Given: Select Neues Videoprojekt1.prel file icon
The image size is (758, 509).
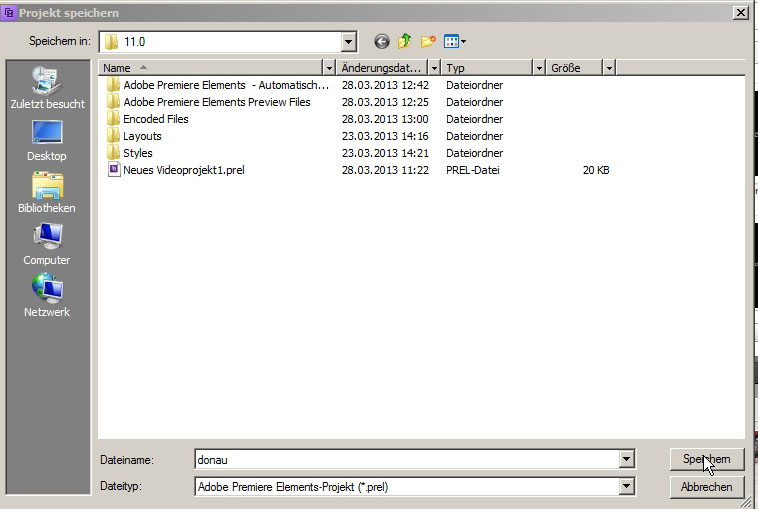Looking at the screenshot, I should [x=114, y=170].
